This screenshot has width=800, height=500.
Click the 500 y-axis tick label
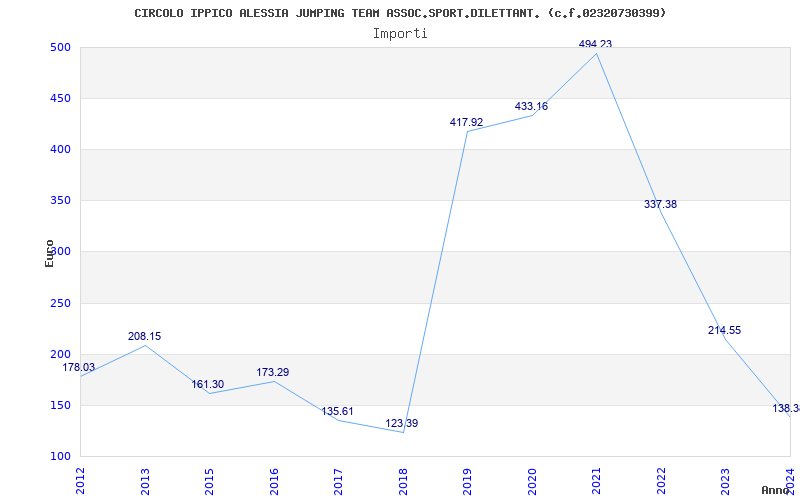pos(60,47)
